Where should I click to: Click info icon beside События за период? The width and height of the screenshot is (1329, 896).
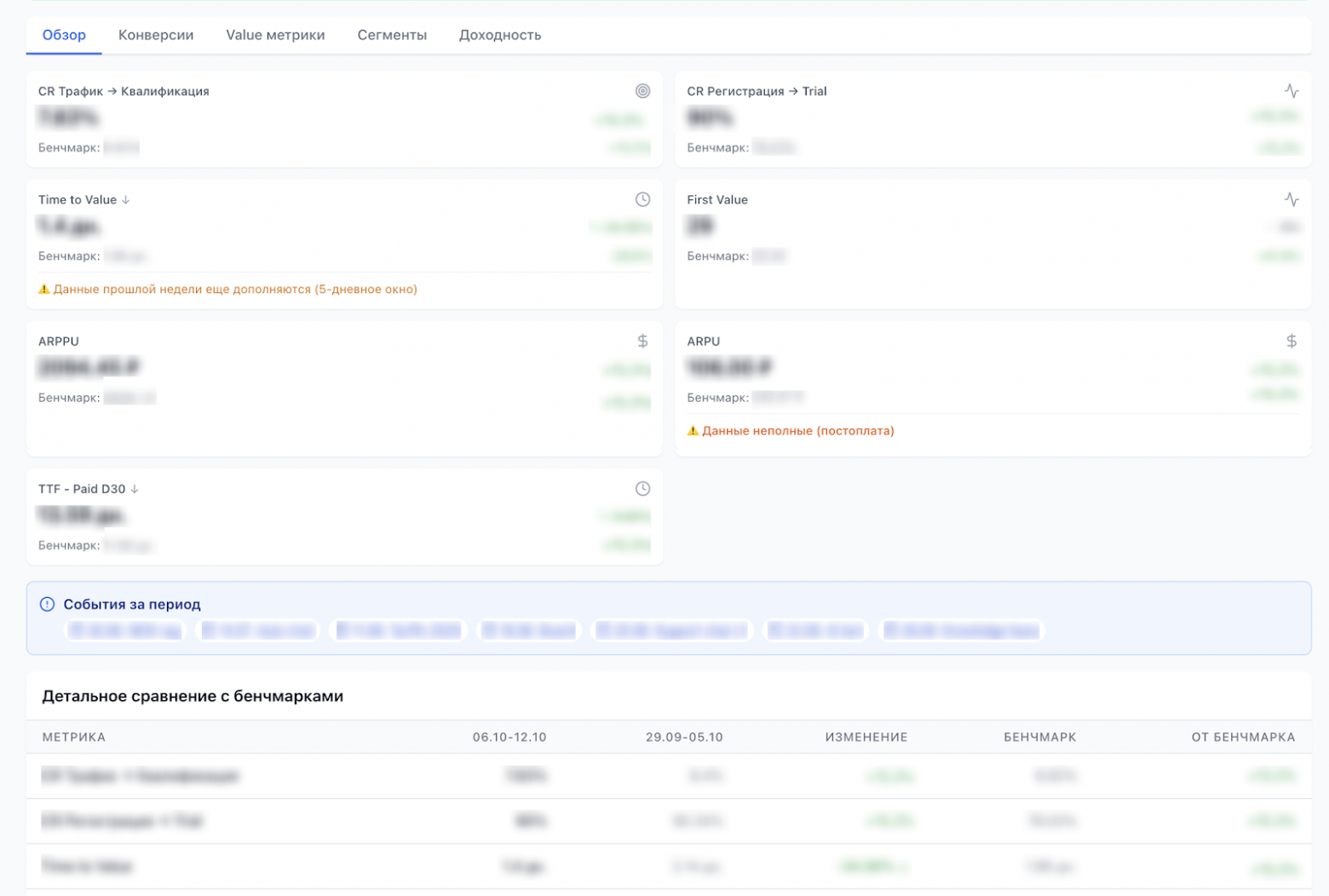click(x=48, y=605)
